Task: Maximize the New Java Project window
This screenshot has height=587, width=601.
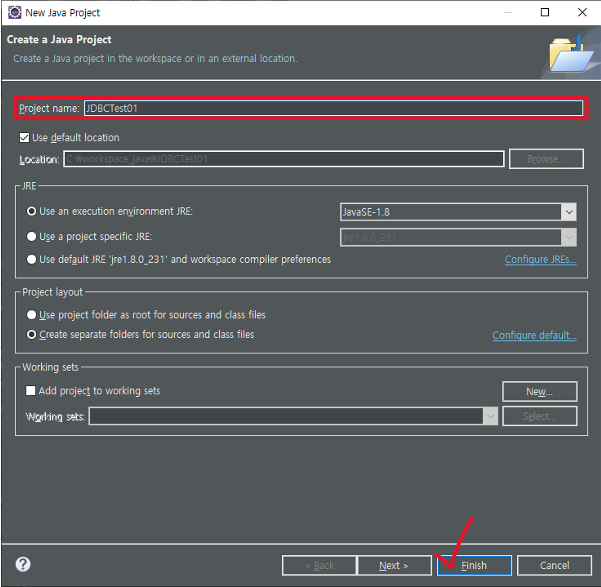Action: tap(545, 13)
